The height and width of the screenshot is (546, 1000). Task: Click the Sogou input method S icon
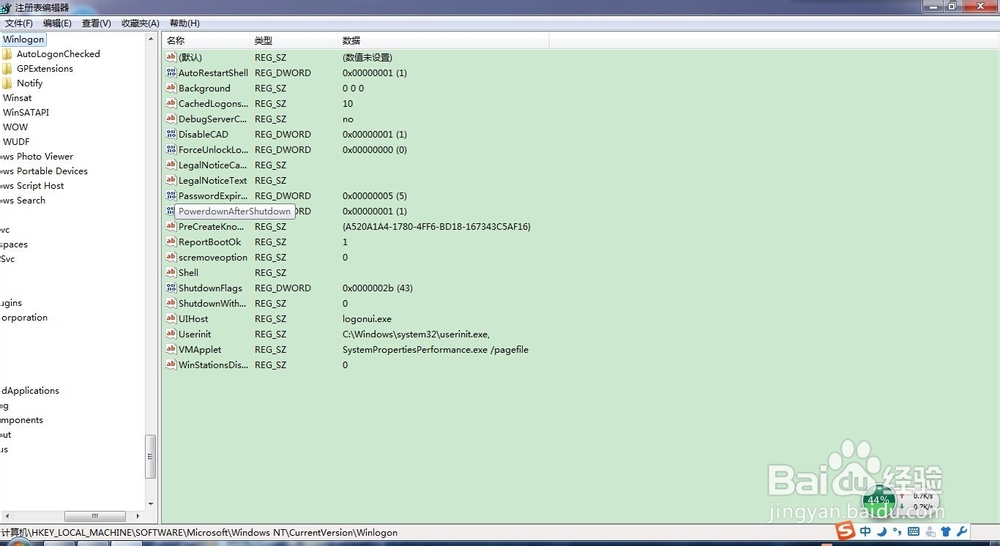click(x=846, y=531)
